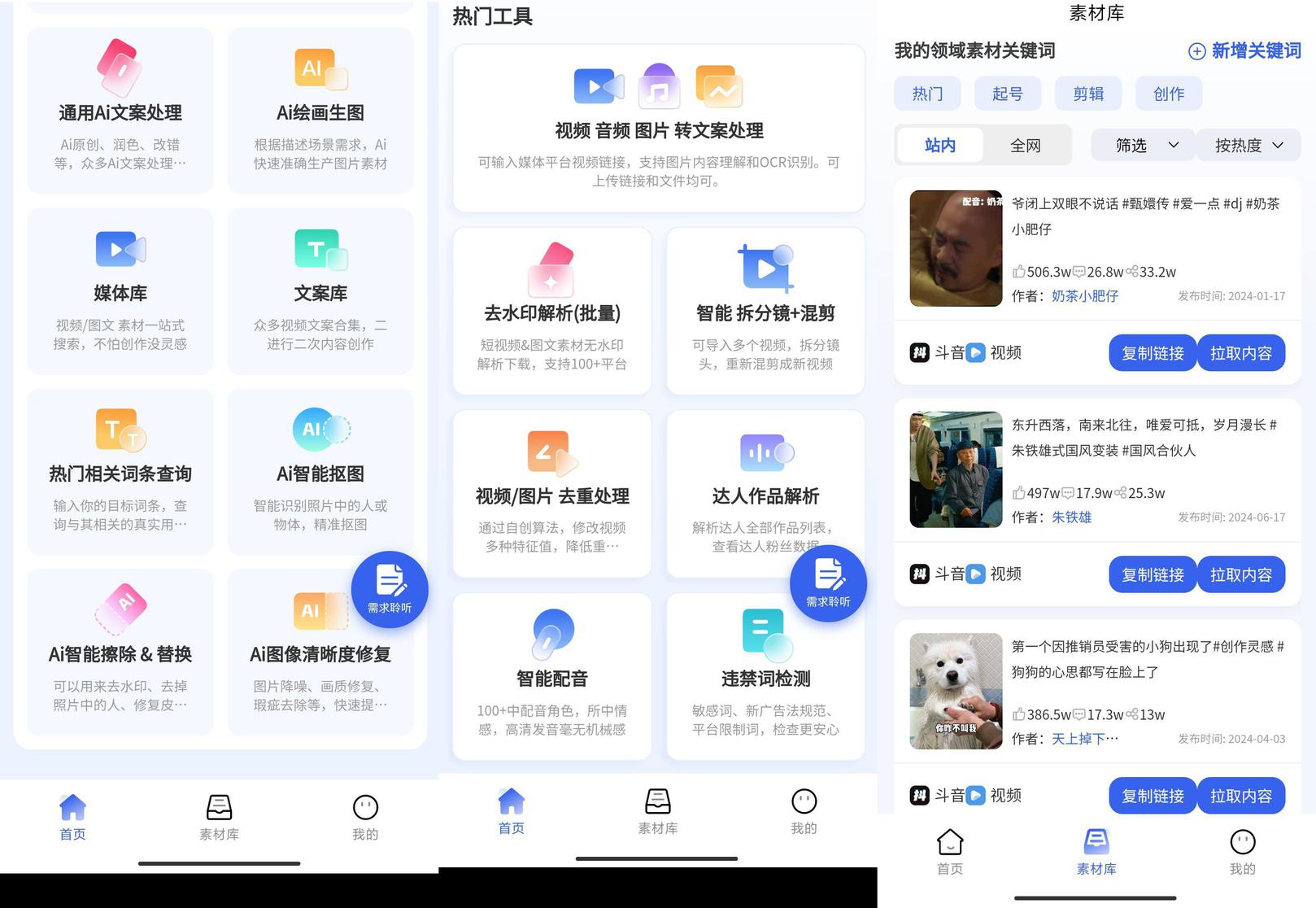
Task: Select the 创作 keyword tab
Action: coord(1168,94)
